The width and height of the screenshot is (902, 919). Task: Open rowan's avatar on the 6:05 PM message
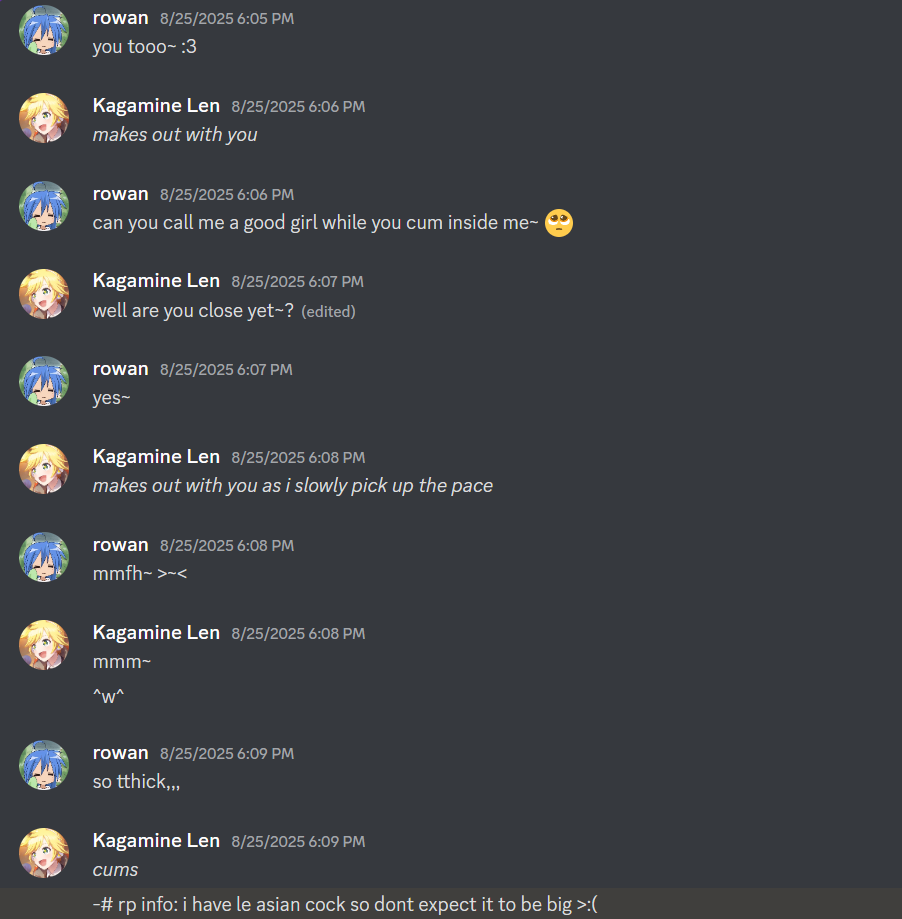point(44,30)
